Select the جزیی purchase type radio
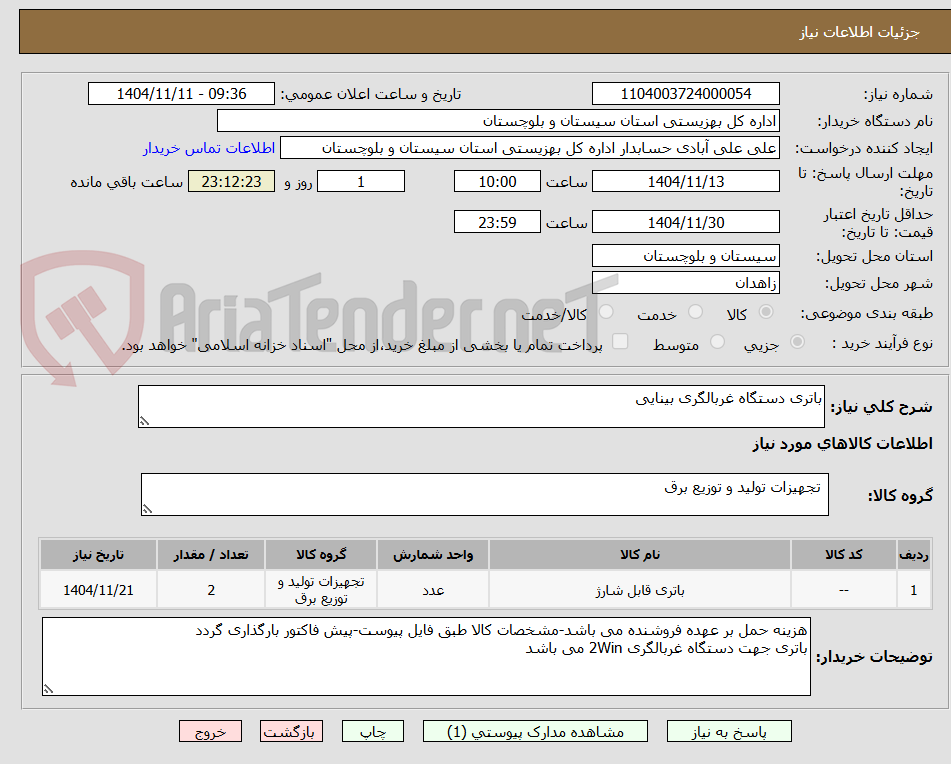This screenshot has width=951, height=764. (798, 342)
